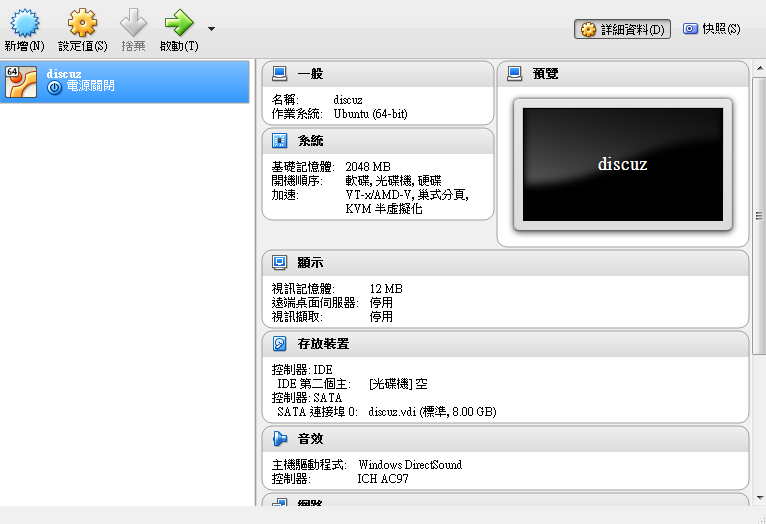Click the 新增 (New) VM toolbar icon
This screenshot has height=524, width=766.
pos(23,23)
